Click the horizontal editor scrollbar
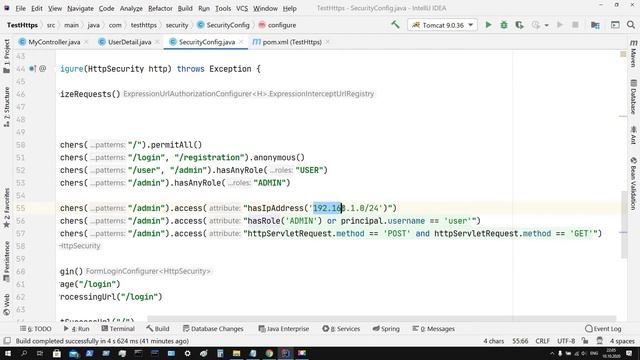This screenshot has height=360, width=640. [x=382, y=318]
